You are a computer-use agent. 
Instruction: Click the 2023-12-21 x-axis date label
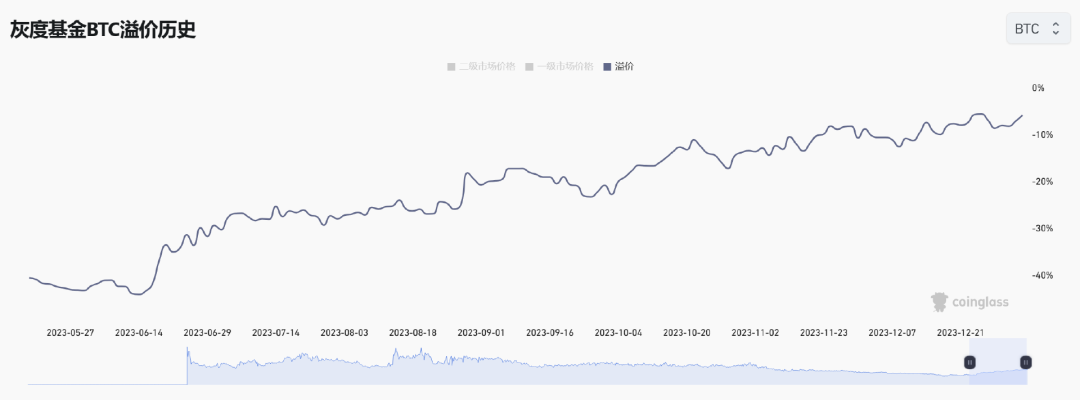(x=960, y=332)
